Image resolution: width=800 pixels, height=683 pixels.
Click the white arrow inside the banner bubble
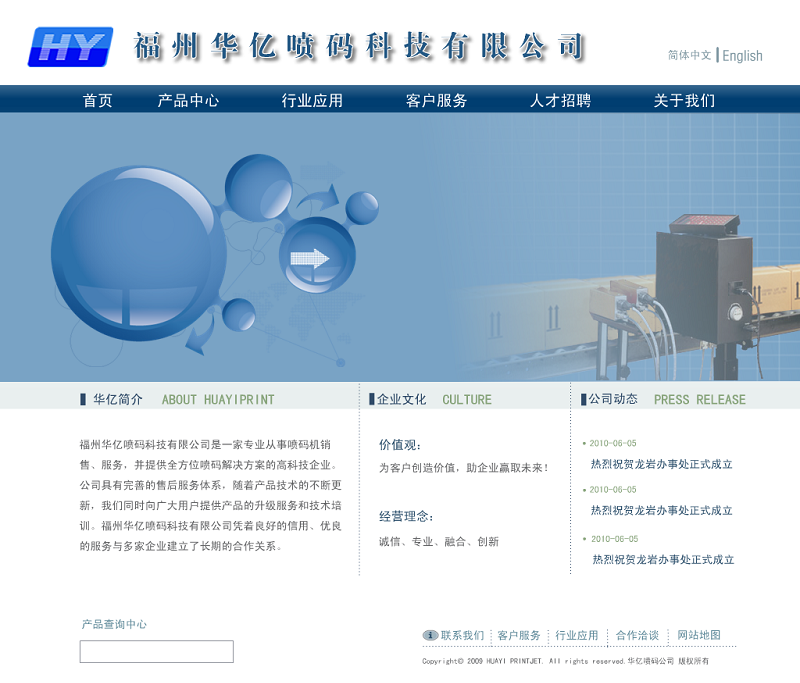point(310,259)
